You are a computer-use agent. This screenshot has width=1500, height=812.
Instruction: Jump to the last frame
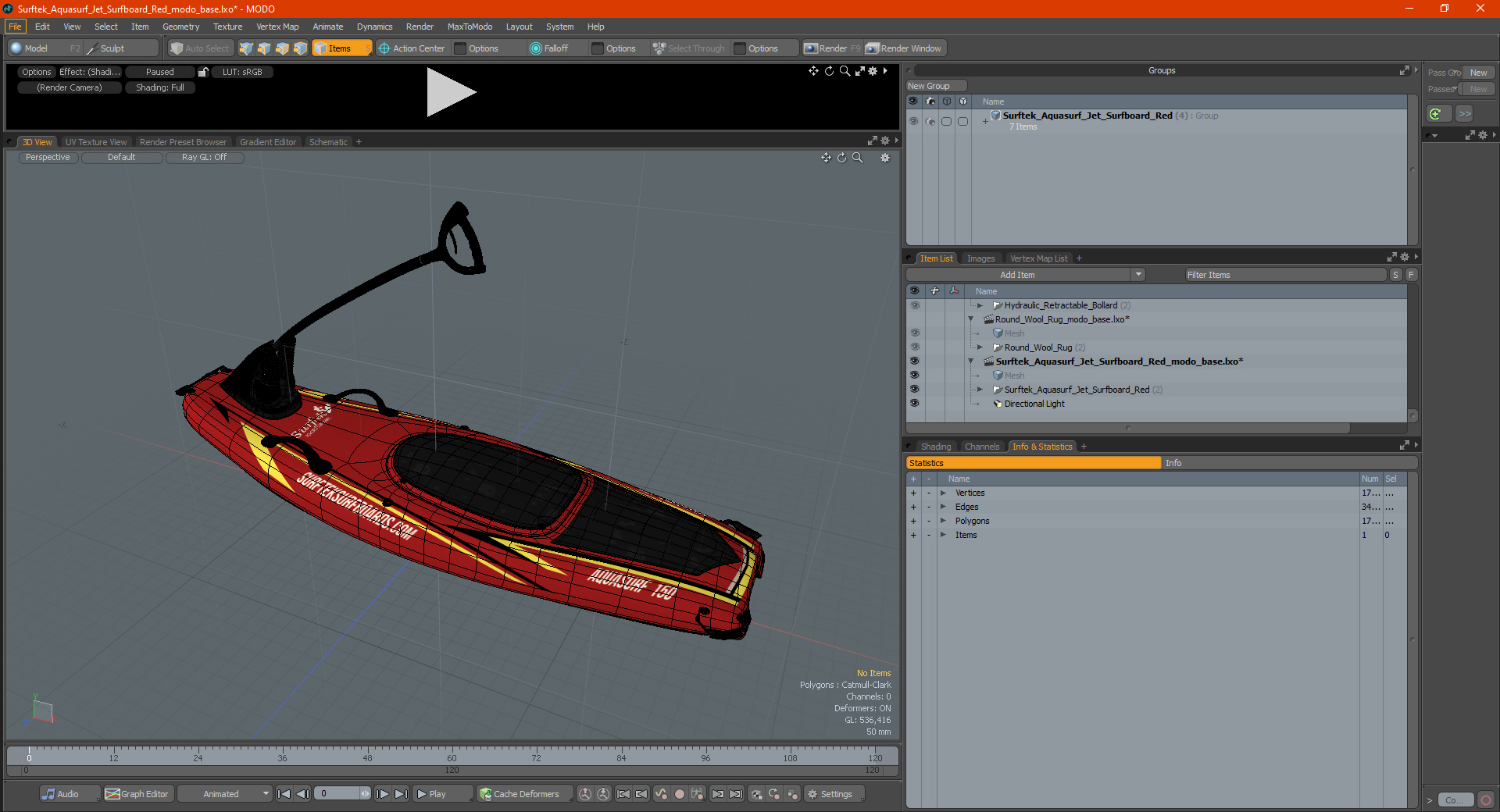[401, 794]
